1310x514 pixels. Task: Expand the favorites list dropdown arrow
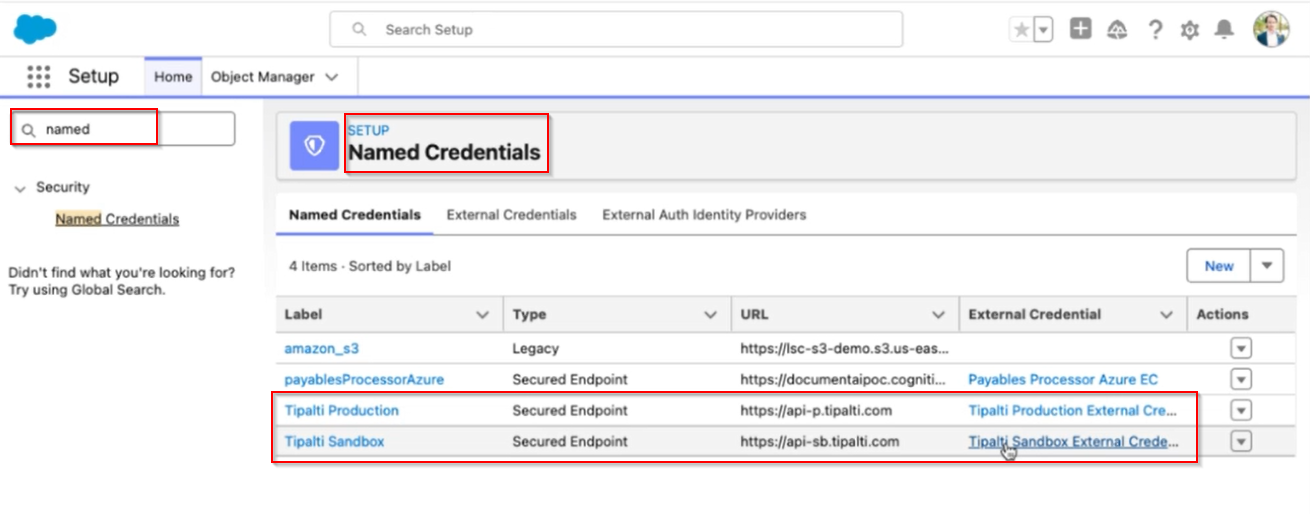pos(1043,30)
